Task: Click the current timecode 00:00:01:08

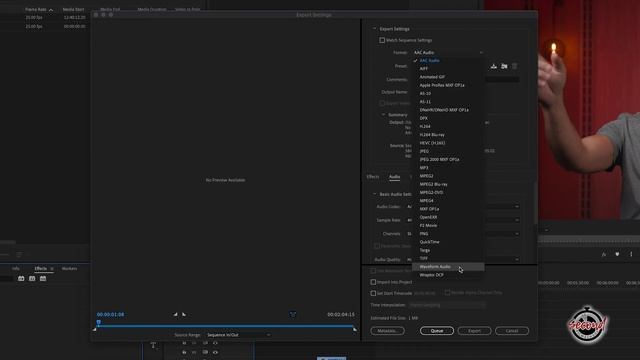Action: (x=111, y=314)
